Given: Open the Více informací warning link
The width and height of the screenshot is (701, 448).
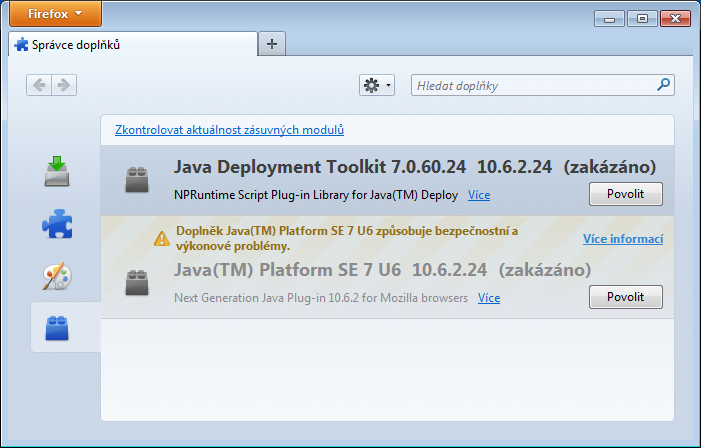Looking at the screenshot, I should pyautogui.click(x=623, y=239).
